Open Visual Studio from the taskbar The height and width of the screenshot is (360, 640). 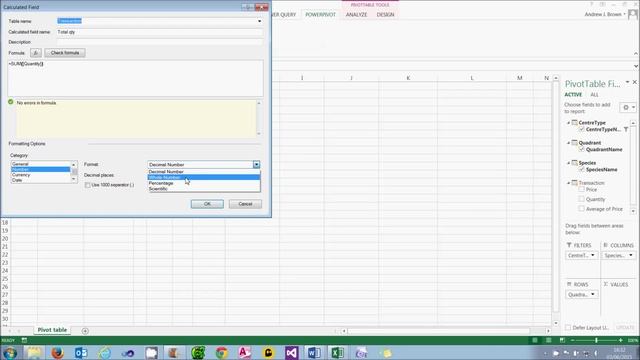(x=291, y=353)
